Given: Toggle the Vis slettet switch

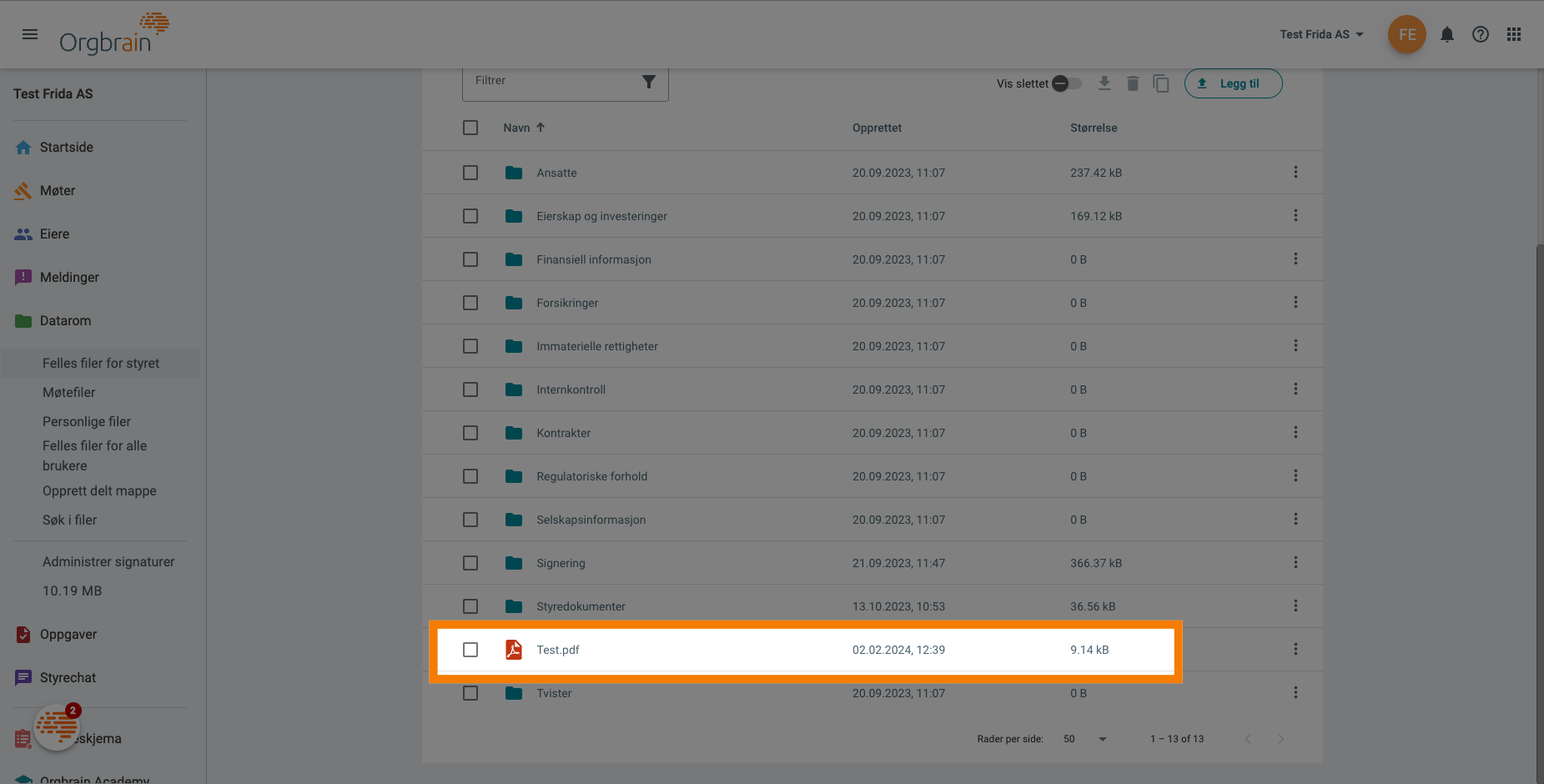Looking at the screenshot, I should click(1067, 83).
